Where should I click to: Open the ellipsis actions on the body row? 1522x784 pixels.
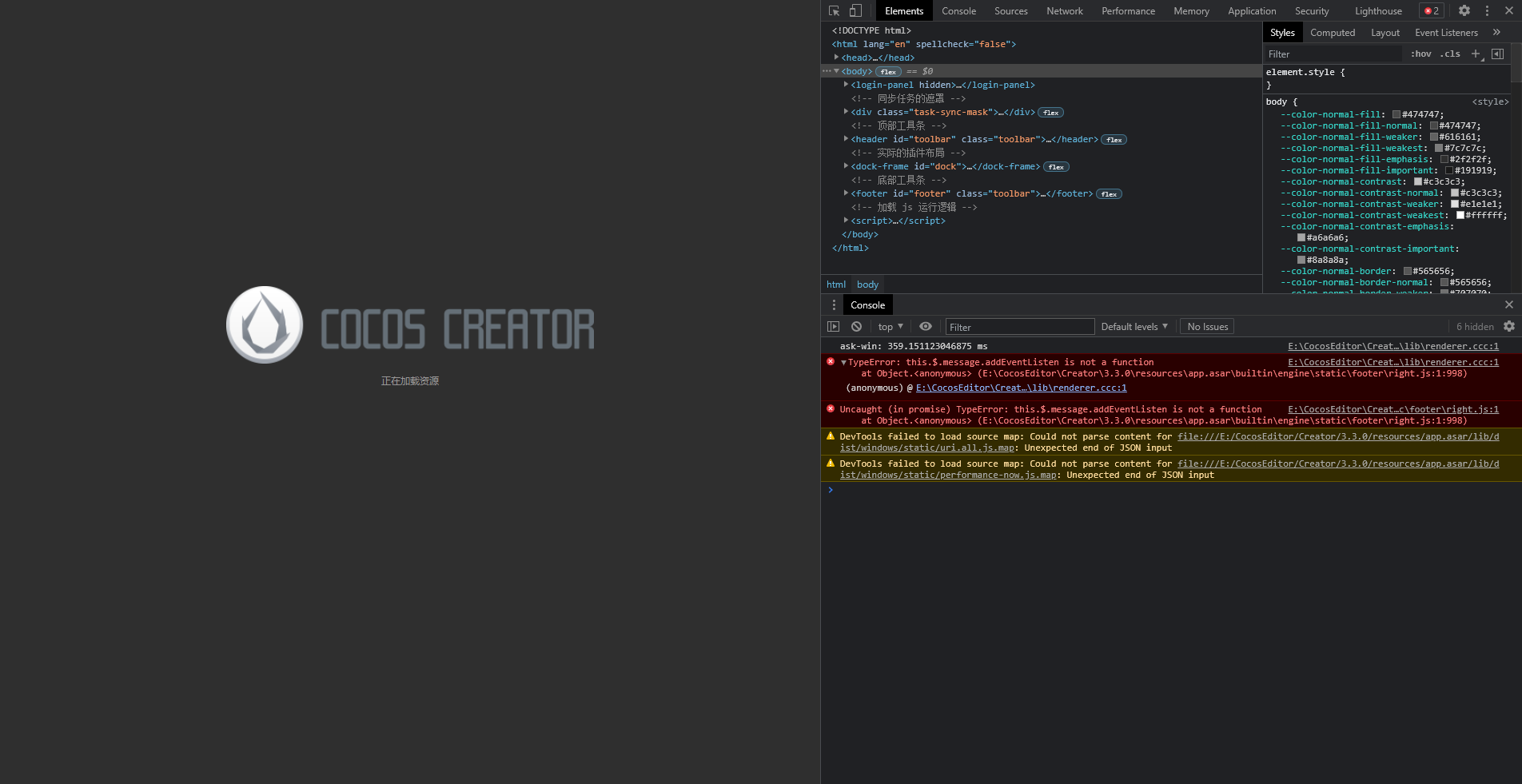click(827, 71)
